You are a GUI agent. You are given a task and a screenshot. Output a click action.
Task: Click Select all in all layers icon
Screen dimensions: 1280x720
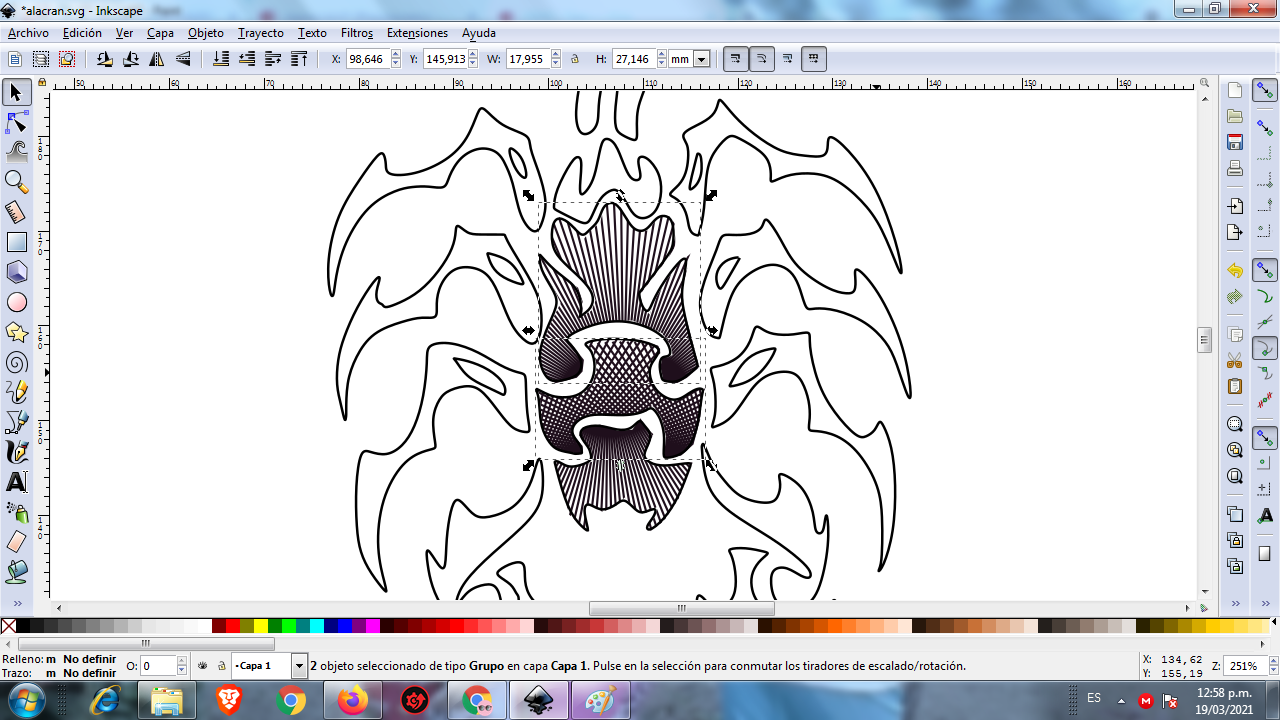(x=41, y=59)
